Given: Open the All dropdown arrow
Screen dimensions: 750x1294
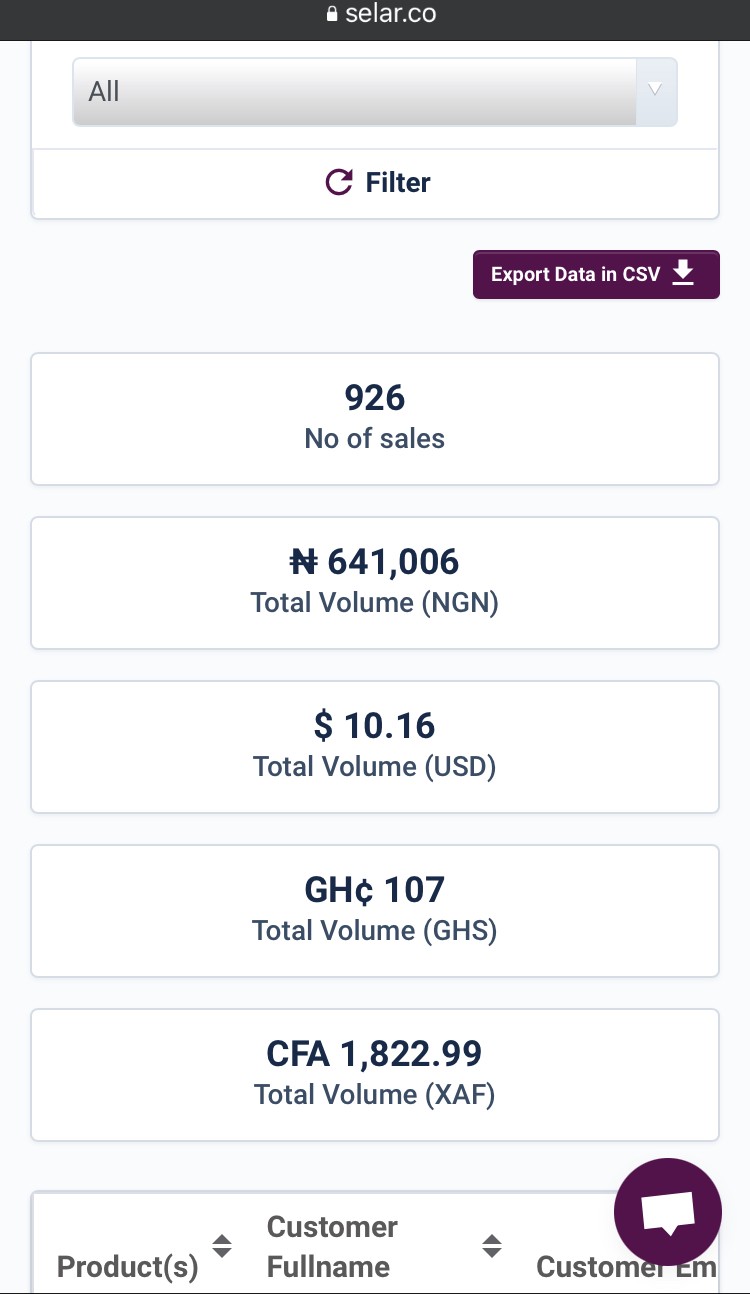Looking at the screenshot, I should [x=656, y=90].
